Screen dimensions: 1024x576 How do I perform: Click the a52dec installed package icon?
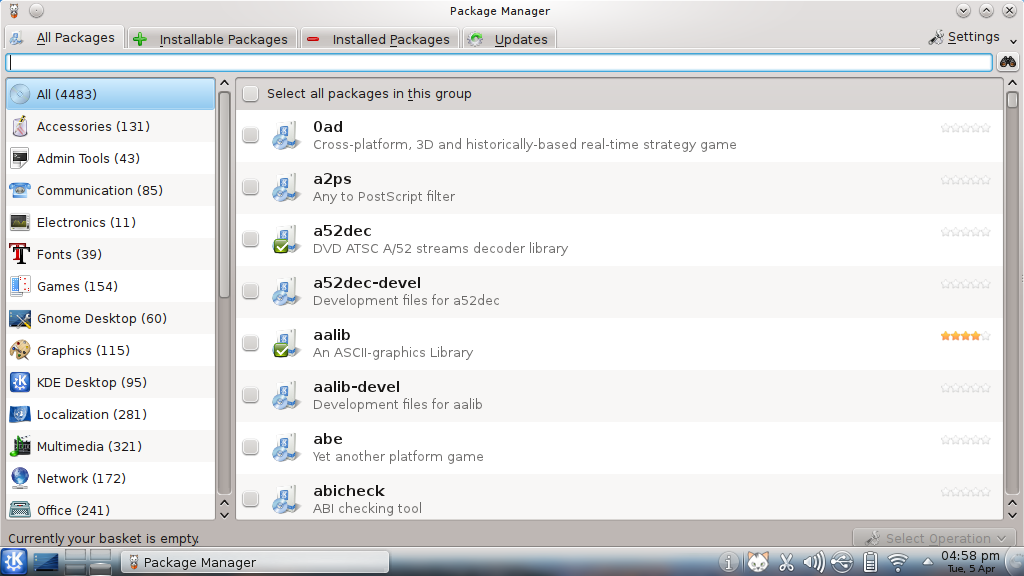pyautogui.click(x=286, y=240)
